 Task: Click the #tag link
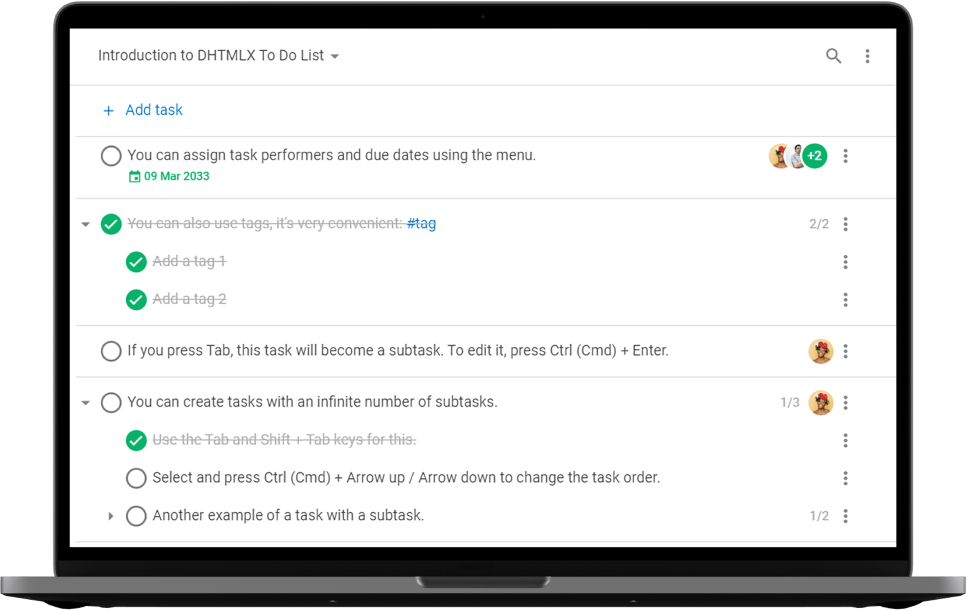[421, 224]
